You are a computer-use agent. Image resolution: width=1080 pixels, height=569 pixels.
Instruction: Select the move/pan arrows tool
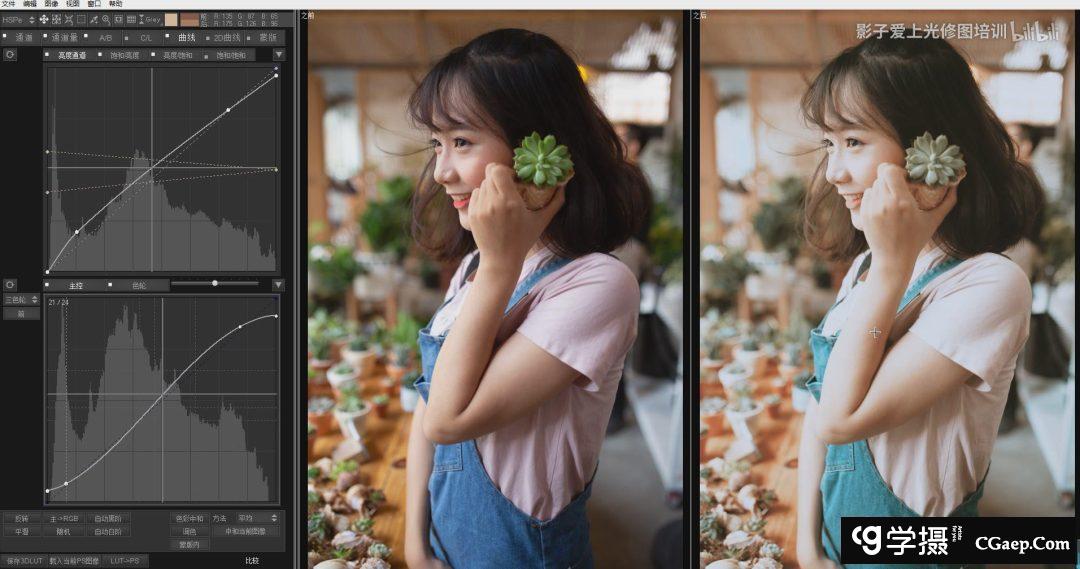click(44, 19)
